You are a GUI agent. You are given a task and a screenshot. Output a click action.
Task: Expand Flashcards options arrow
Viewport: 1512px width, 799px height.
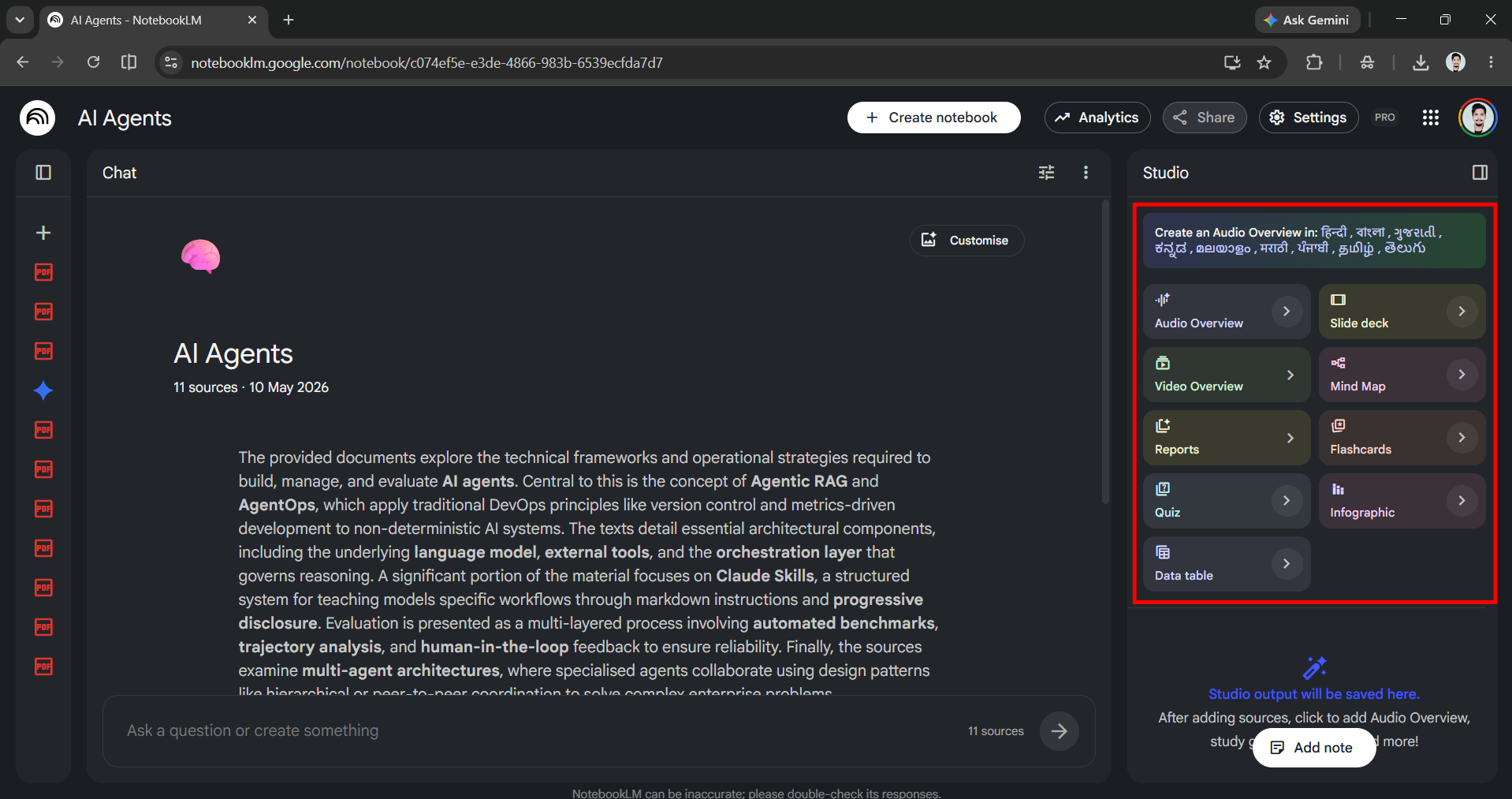tap(1462, 438)
